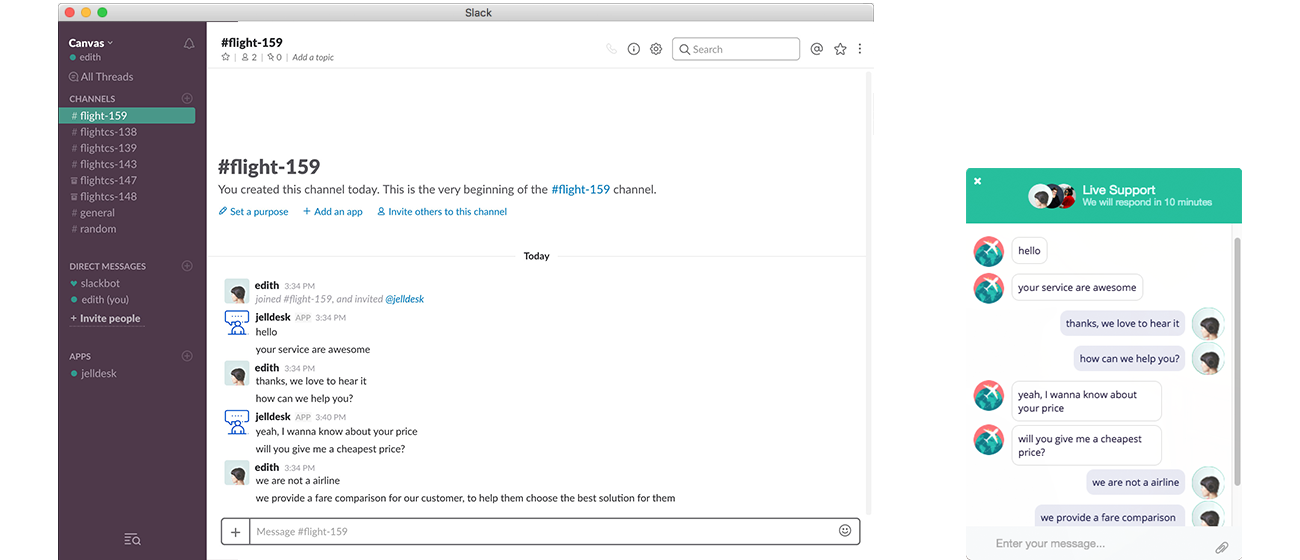
Task: Show mentions and activity @ icon
Action: point(816,49)
